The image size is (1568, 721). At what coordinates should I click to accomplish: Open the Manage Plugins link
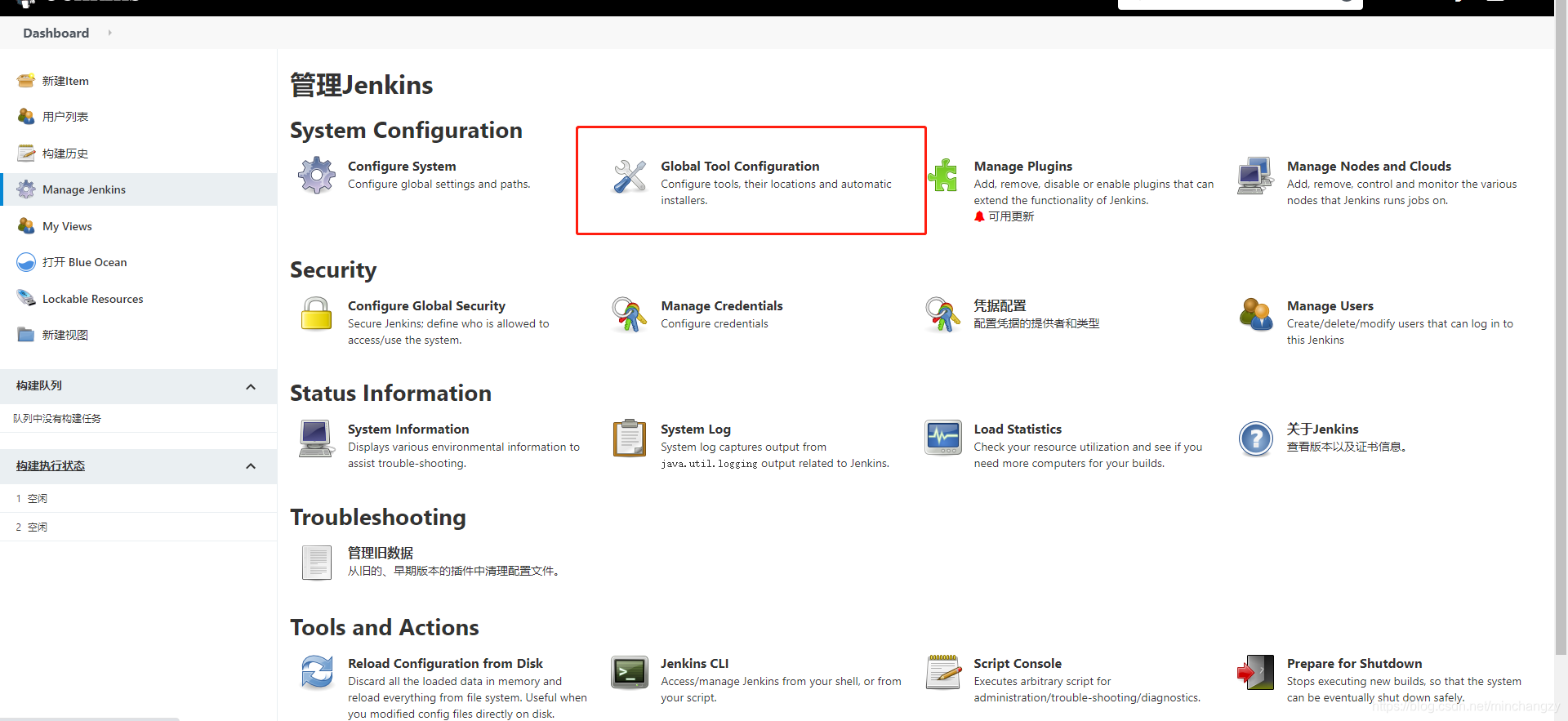1022,166
